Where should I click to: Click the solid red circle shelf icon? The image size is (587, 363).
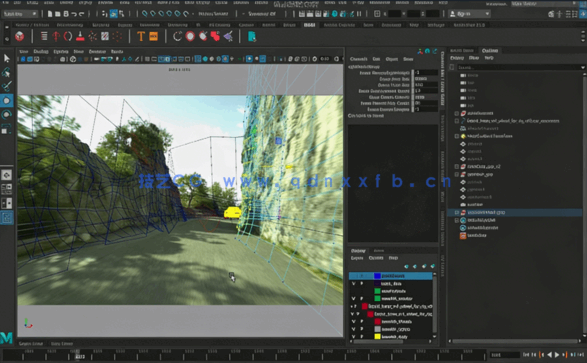pos(190,36)
